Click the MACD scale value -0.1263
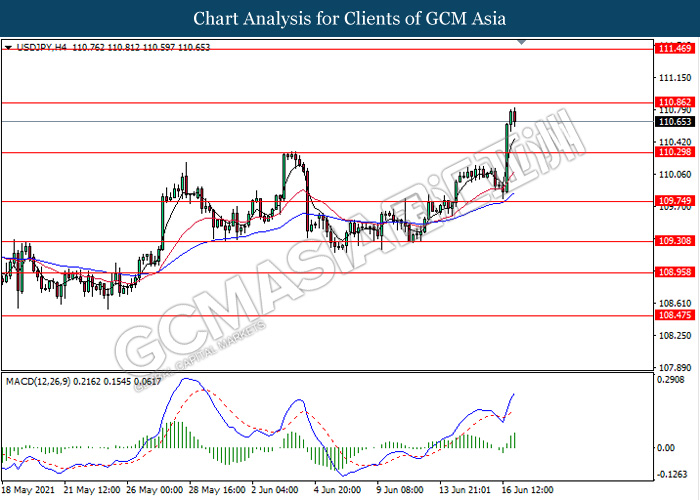The image size is (700, 500). pos(671,475)
